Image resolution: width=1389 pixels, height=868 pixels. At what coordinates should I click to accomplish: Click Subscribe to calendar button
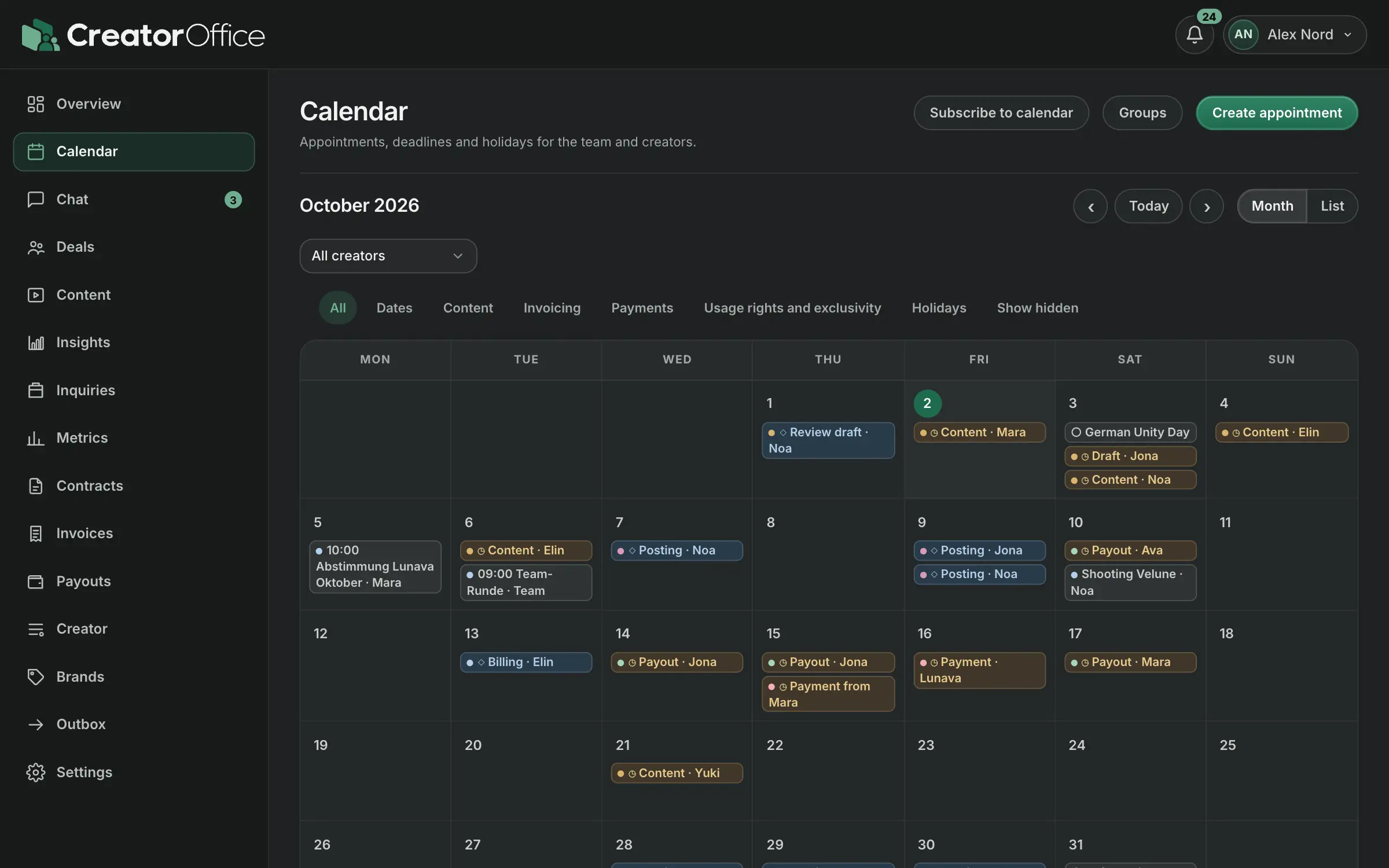[1001, 113]
